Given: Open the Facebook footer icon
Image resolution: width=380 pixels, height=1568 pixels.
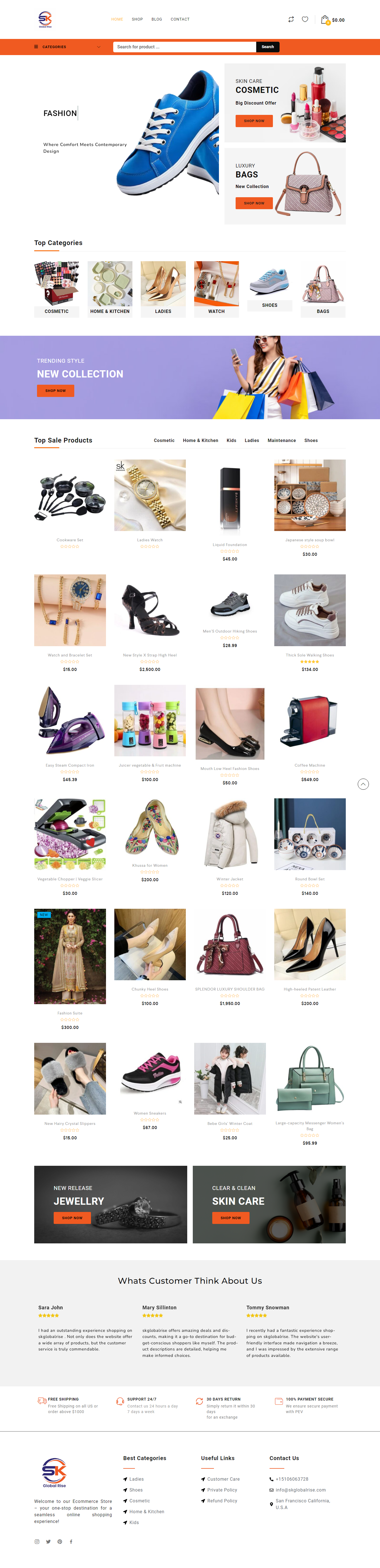Looking at the screenshot, I should (71, 1542).
